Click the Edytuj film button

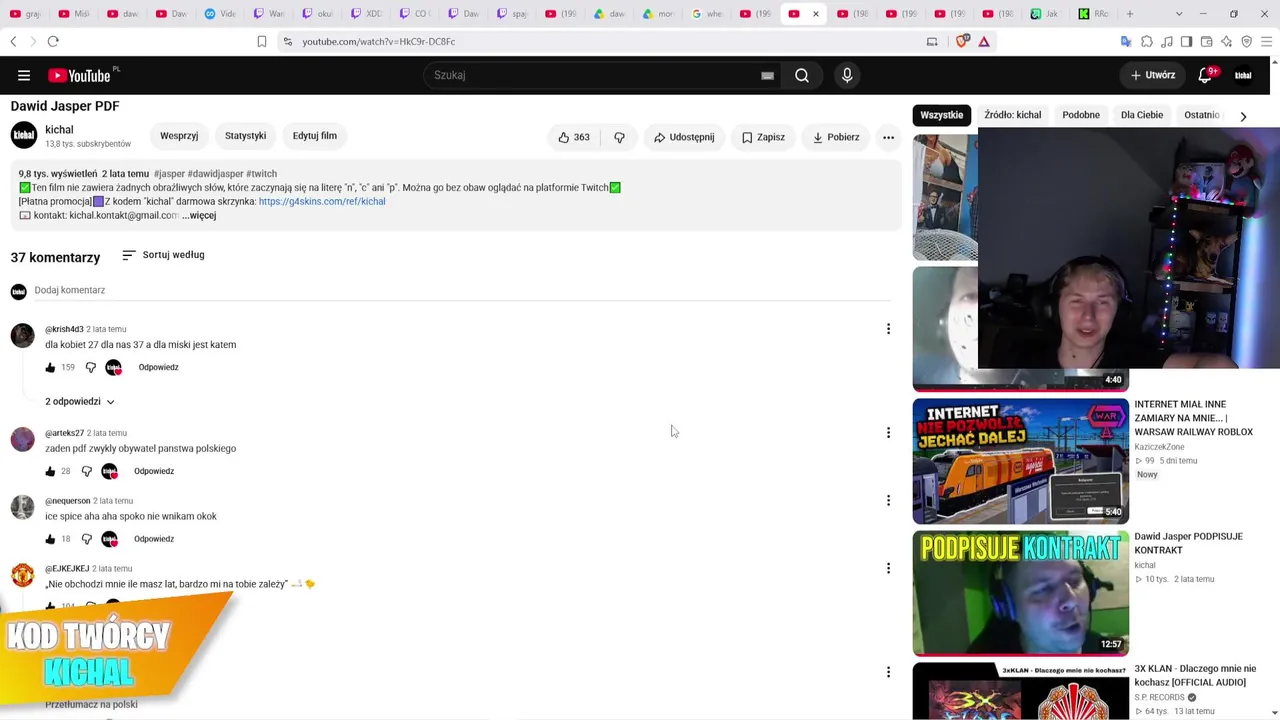[314, 136]
